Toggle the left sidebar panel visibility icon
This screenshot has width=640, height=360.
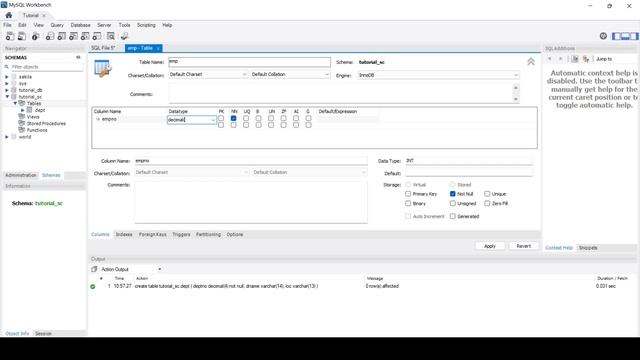pos(616,36)
